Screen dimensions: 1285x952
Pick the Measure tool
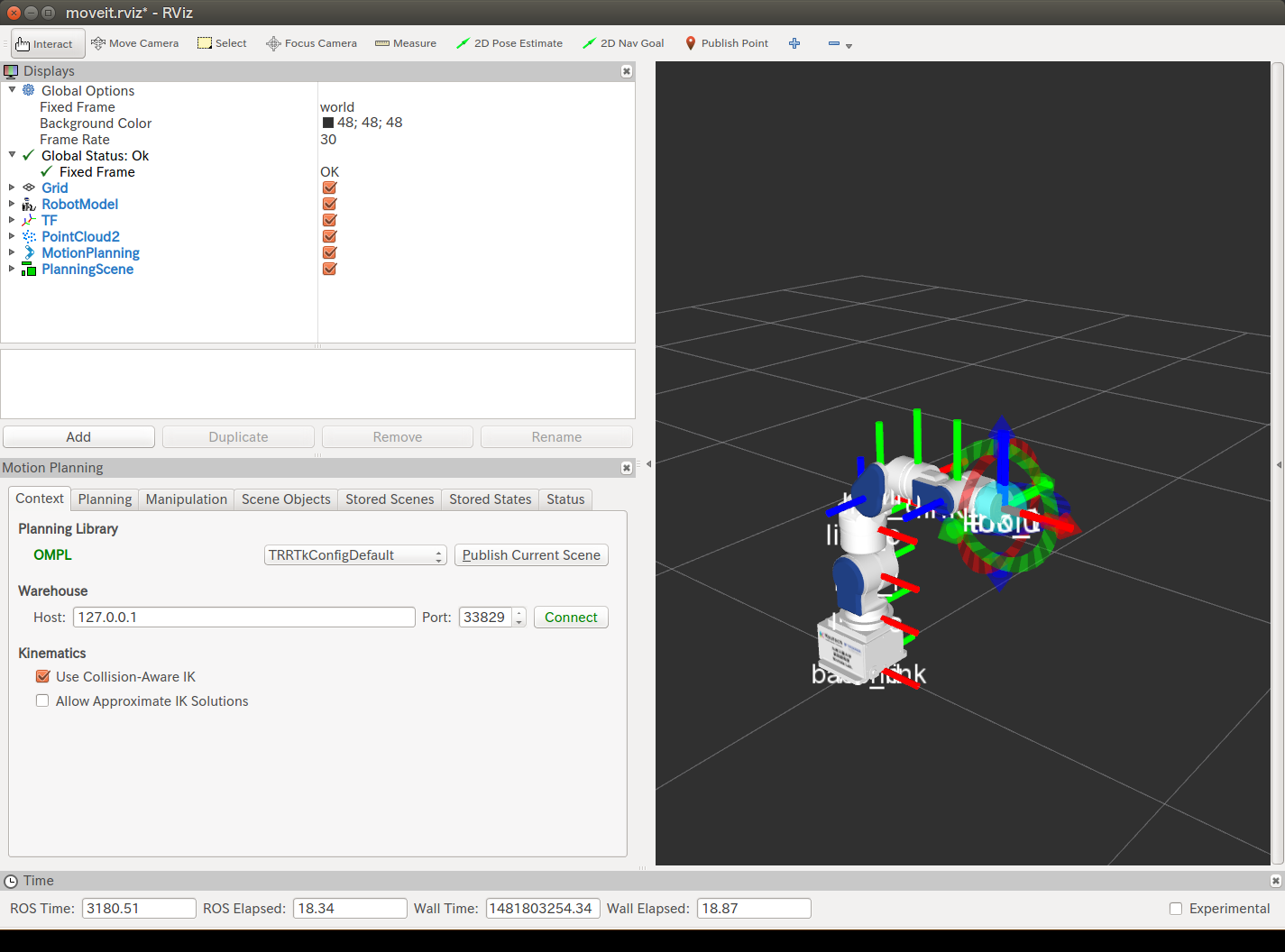pyautogui.click(x=406, y=43)
